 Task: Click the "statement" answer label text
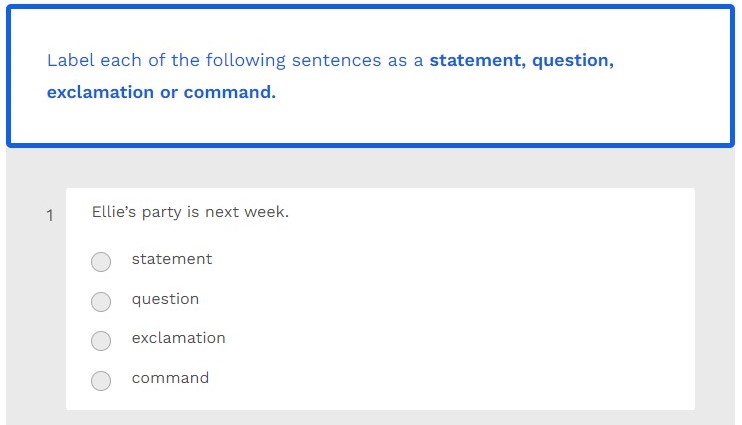[172, 259]
